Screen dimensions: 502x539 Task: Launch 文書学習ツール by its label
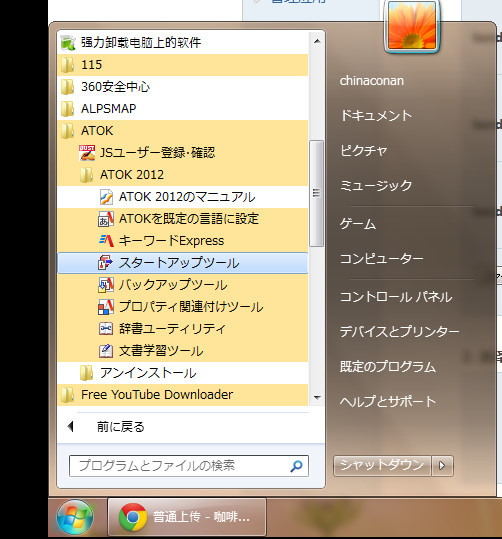tap(161, 351)
